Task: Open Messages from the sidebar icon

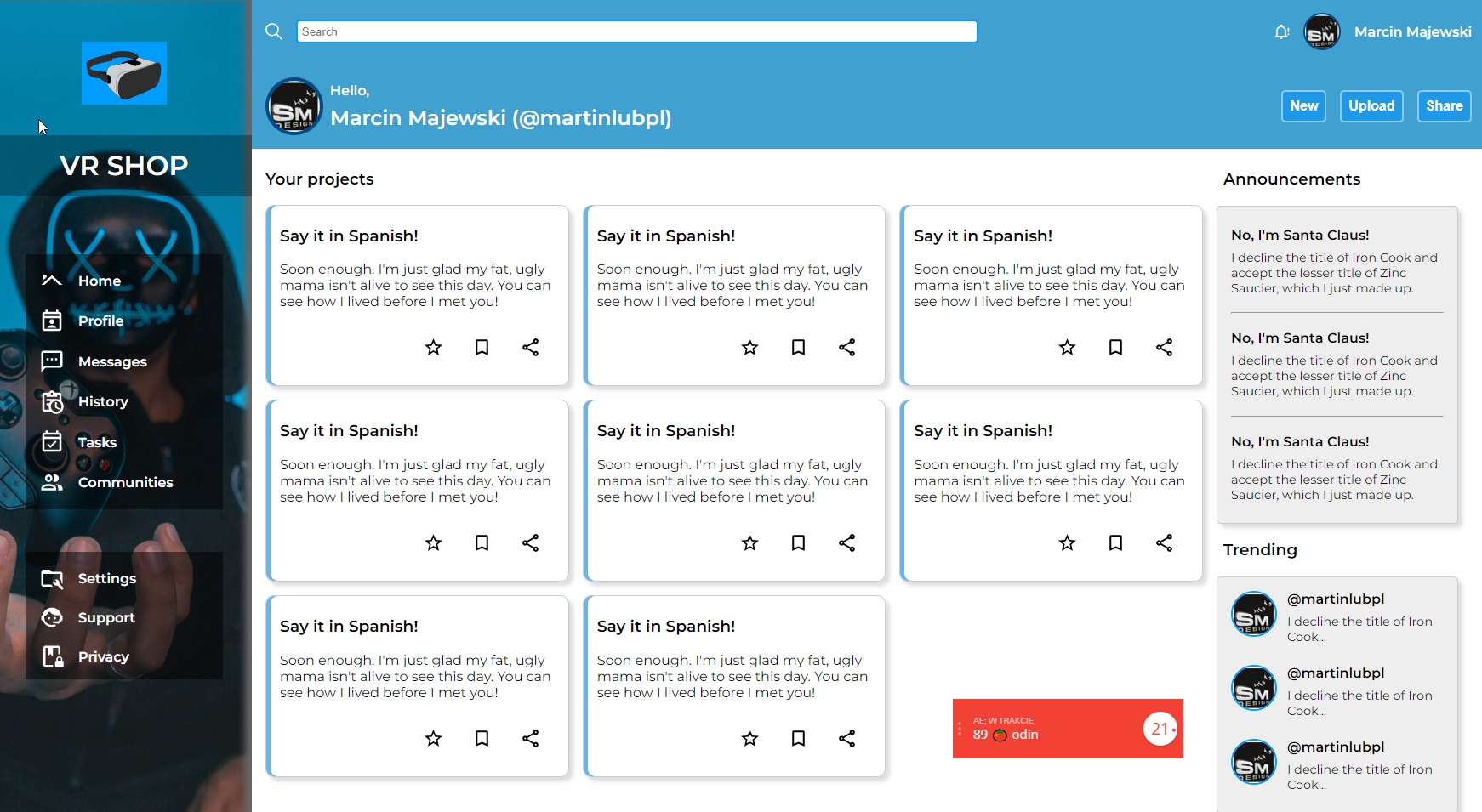Action: (x=51, y=361)
